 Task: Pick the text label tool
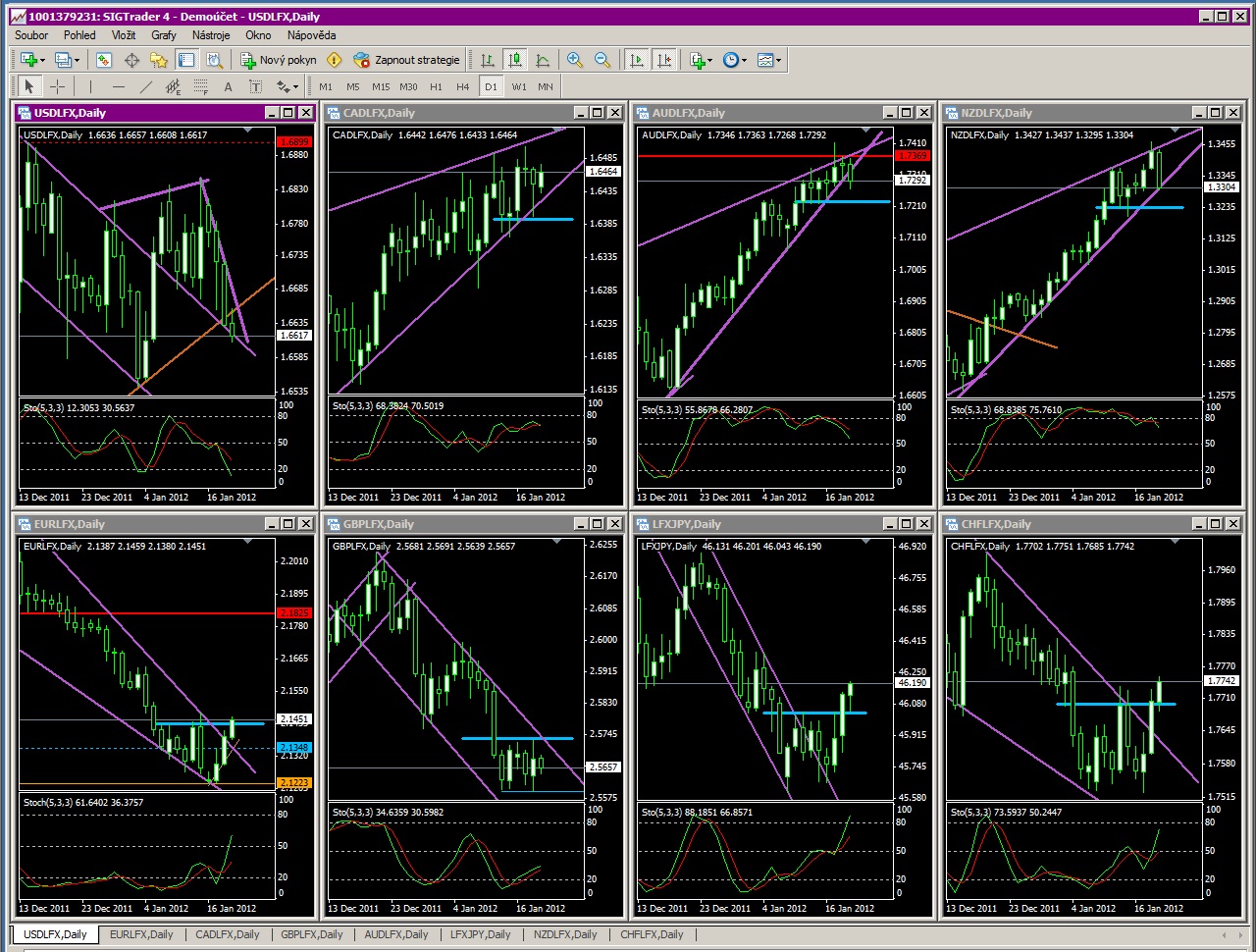point(228,86)
